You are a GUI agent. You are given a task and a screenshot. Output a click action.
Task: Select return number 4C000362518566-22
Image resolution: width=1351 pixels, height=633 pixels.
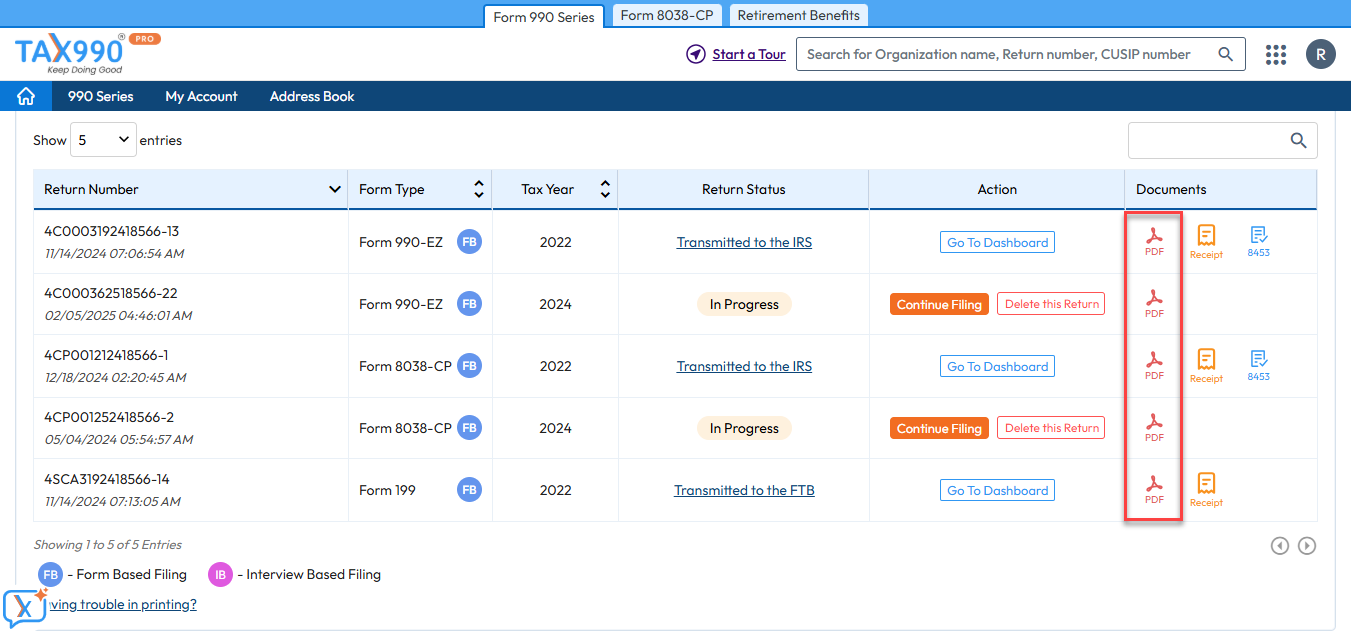click(111, 293)
